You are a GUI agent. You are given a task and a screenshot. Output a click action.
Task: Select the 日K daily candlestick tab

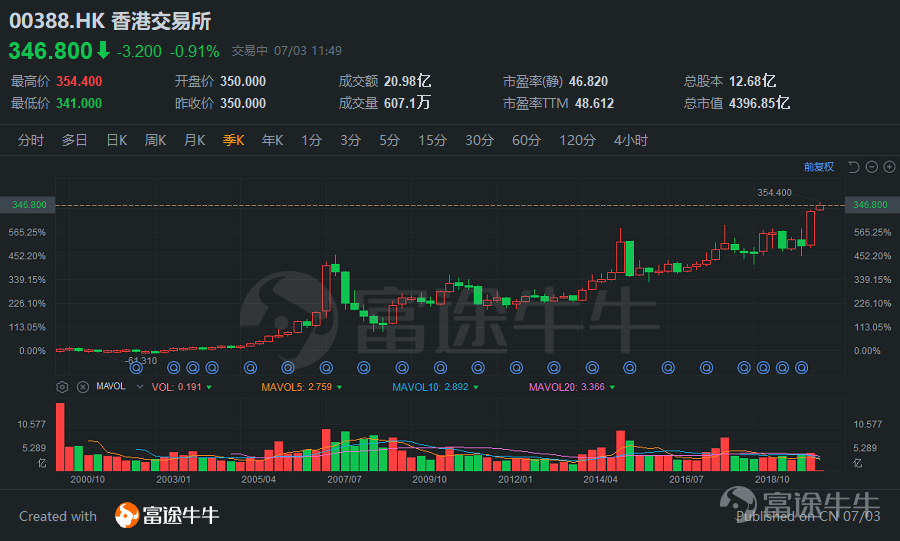coord(117,140)
